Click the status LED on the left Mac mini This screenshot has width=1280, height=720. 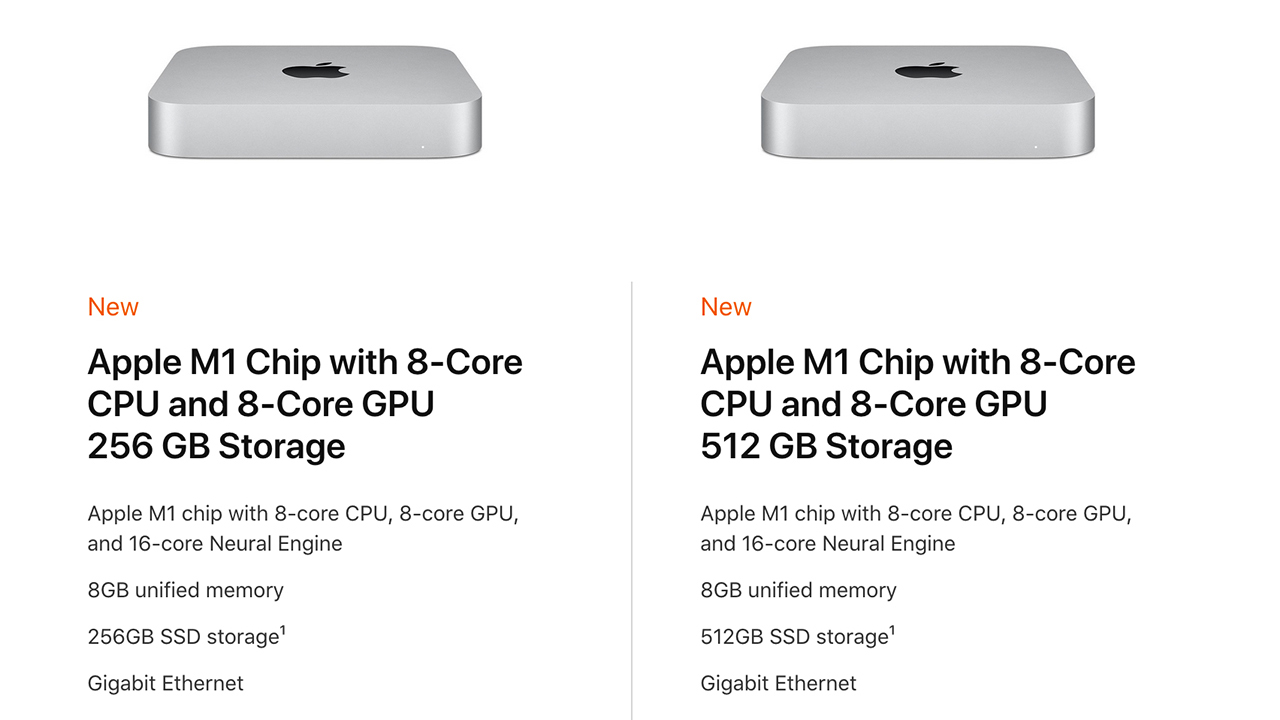(x=422, y=147)
